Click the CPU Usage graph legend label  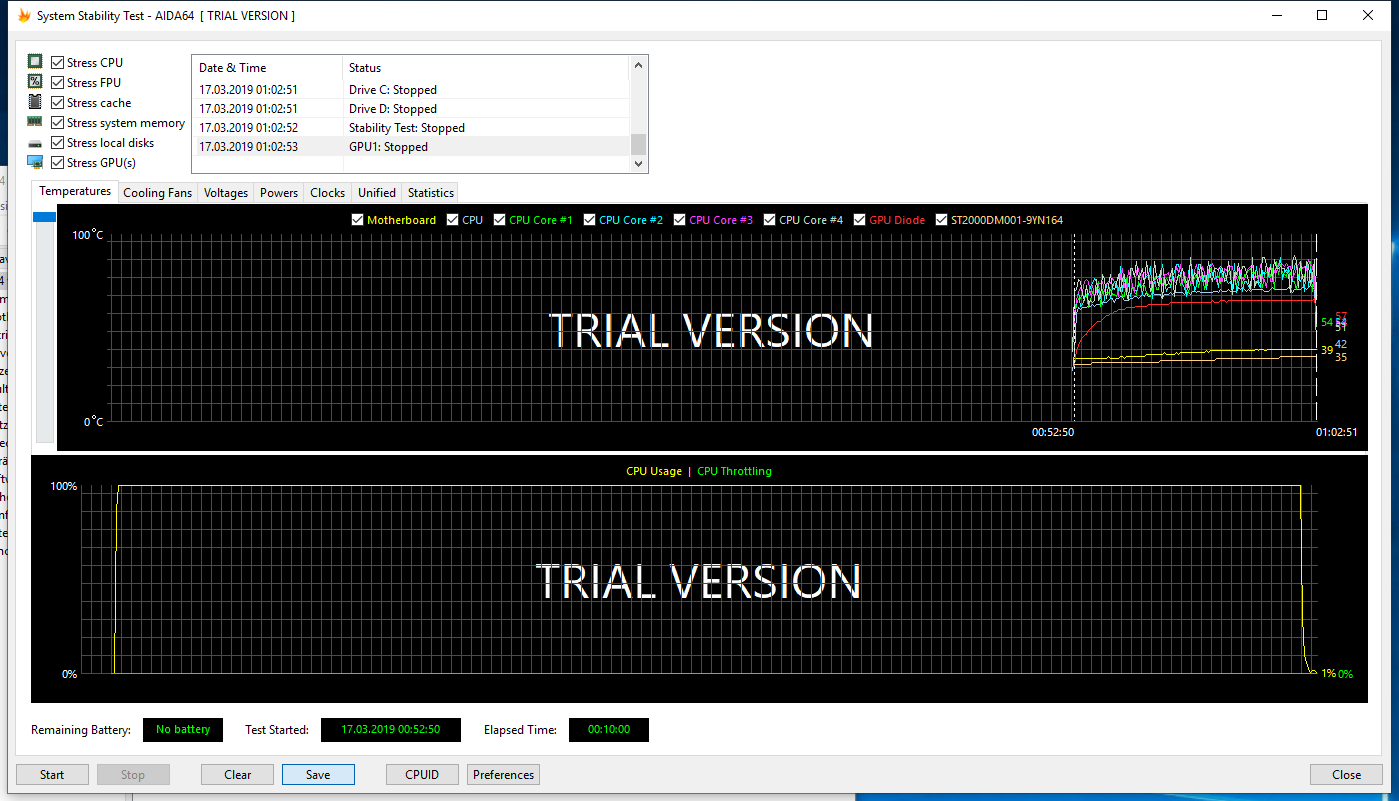point(654,471)
